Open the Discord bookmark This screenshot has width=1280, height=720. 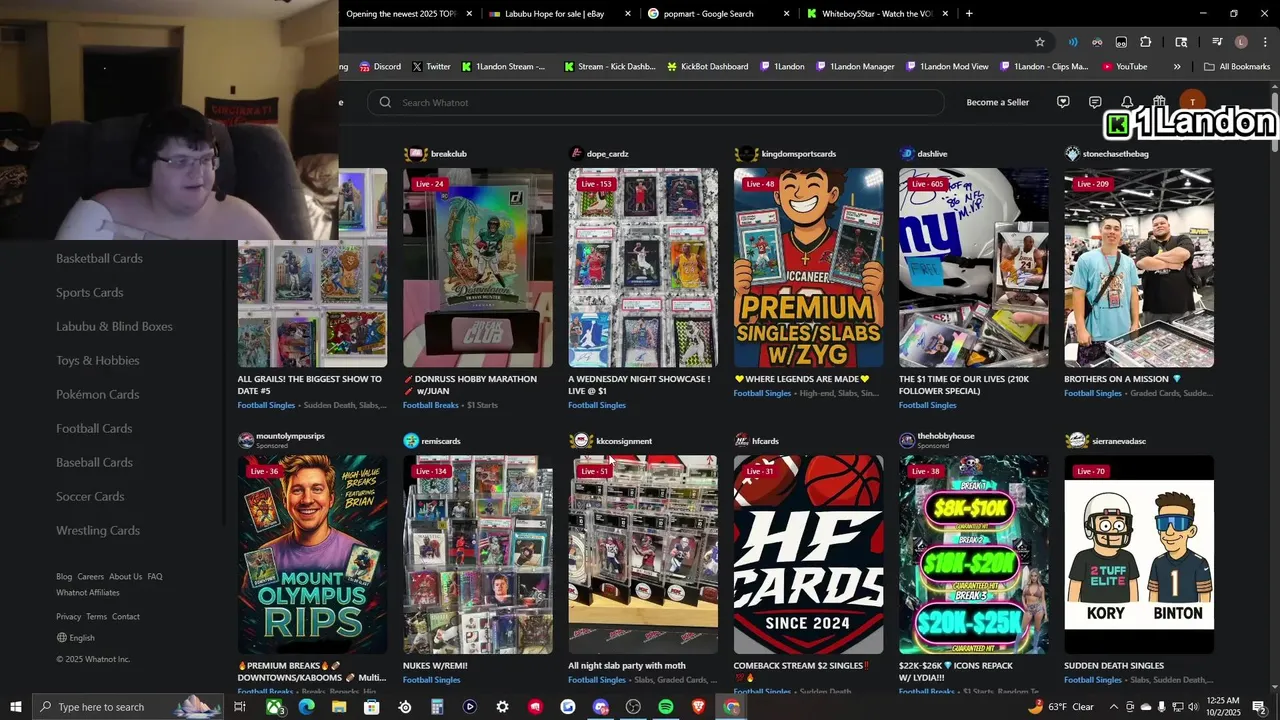pyautogui.click(x=379, y=67)
